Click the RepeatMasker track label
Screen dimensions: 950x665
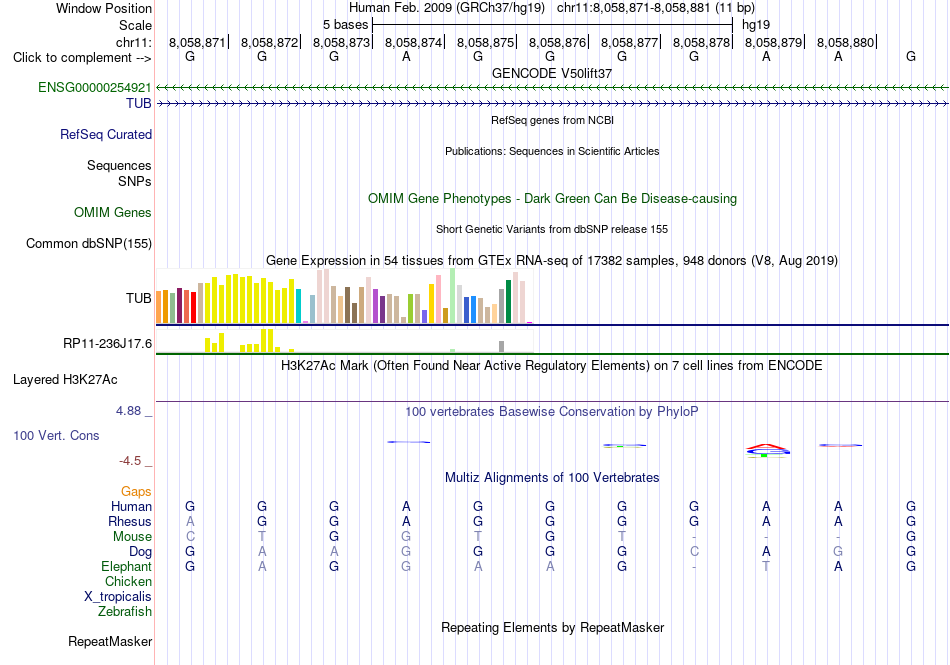tap(110, 641)
